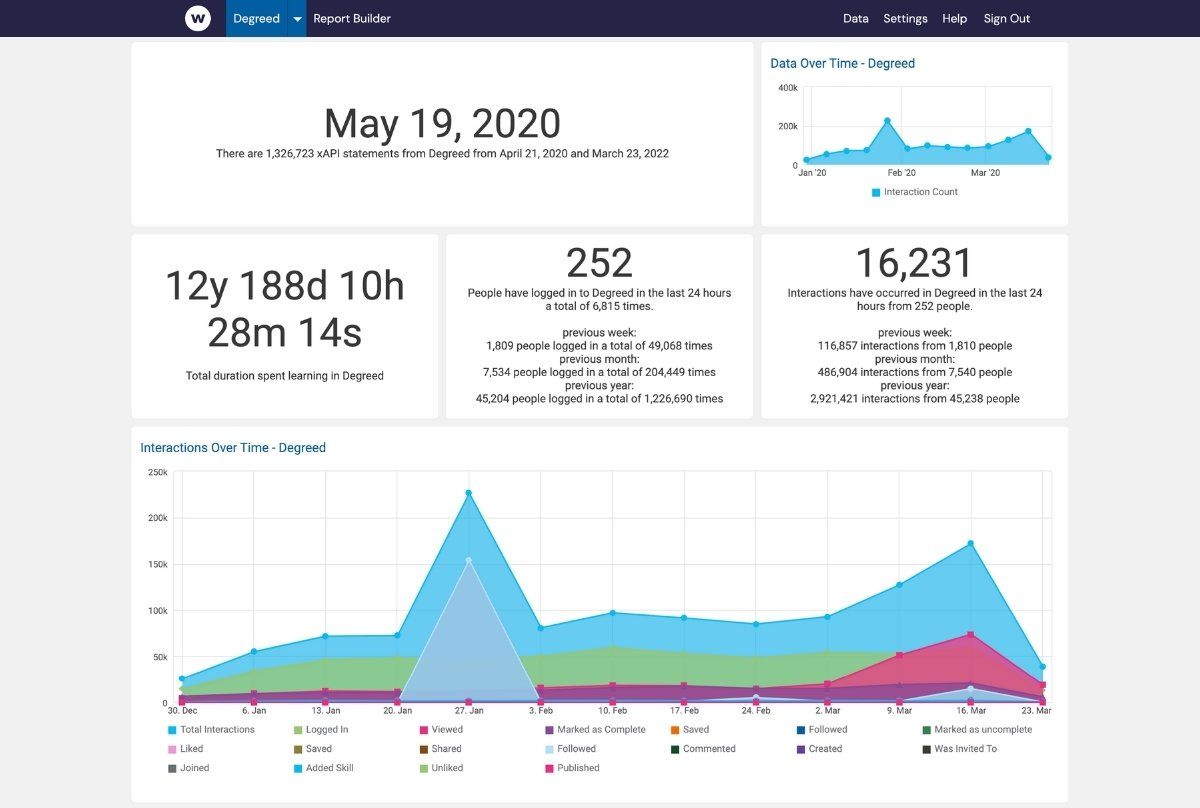Open the Data menu
1200x808 pixels.
(x=855, y=18)
